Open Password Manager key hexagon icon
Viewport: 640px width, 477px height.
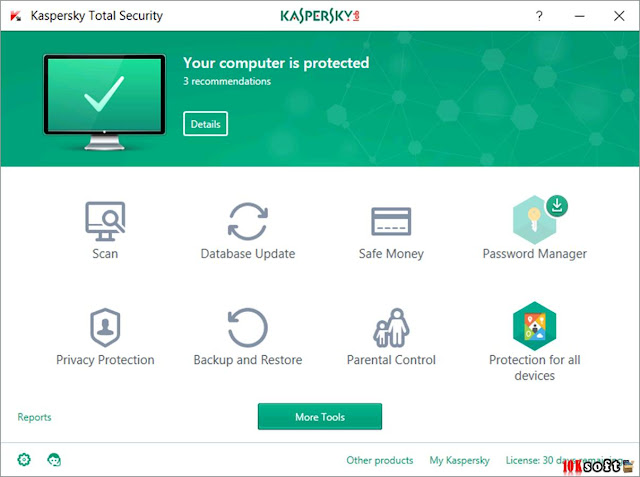click(x=534, y=220)
